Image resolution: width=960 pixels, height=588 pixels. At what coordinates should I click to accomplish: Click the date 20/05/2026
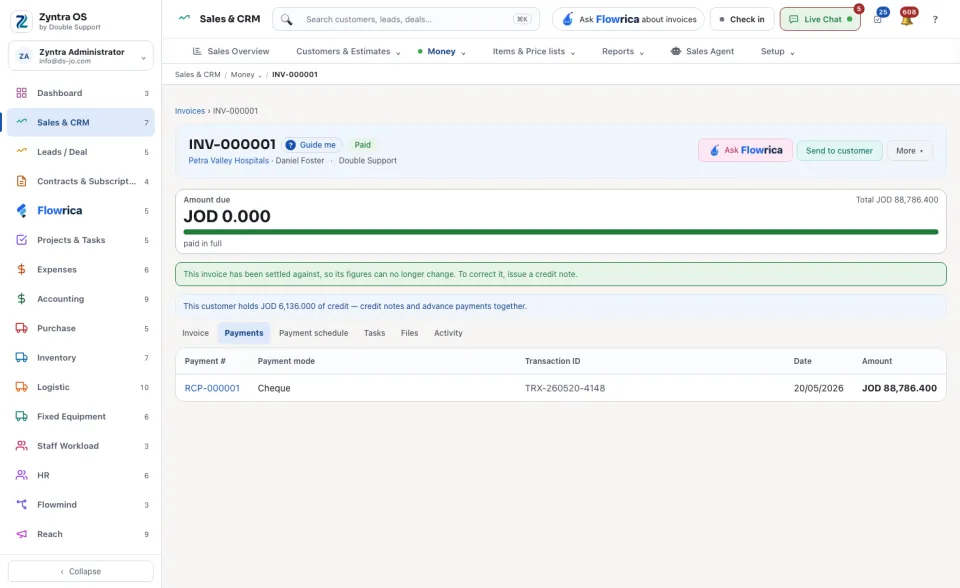point(819,388)
